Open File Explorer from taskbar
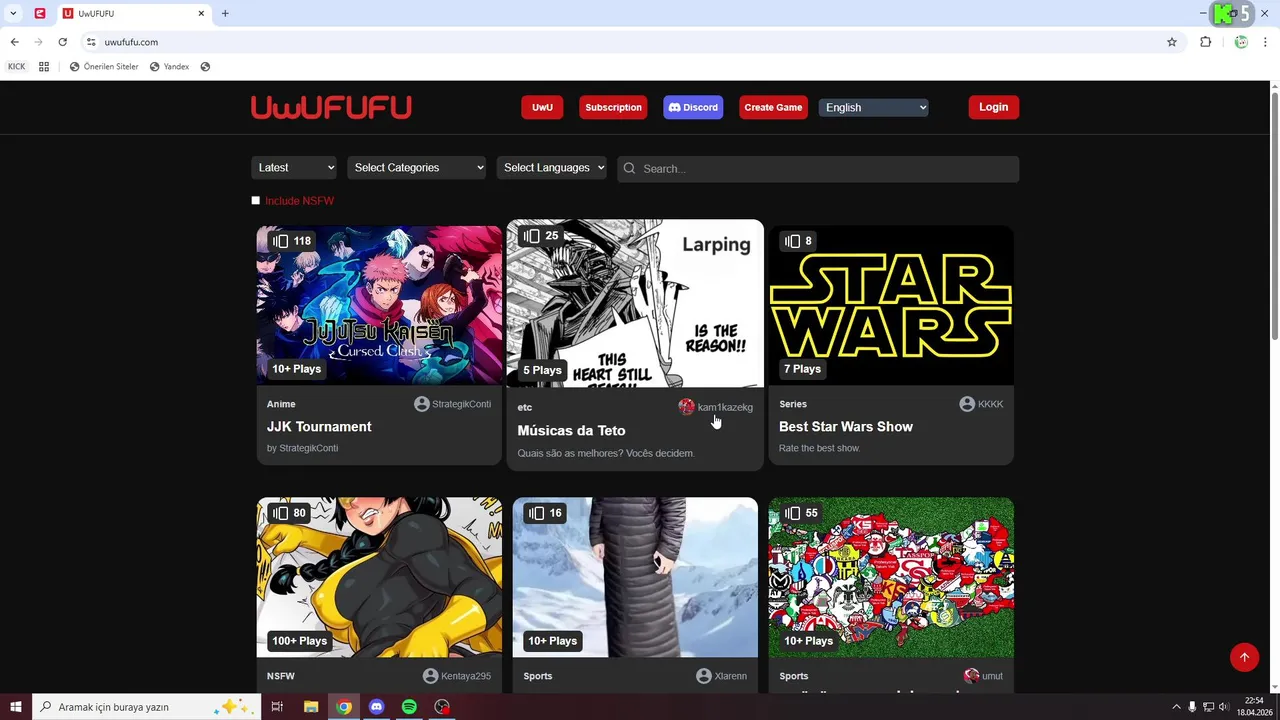The width and height of the screenshot is (1280, 720). coord(310,707)
